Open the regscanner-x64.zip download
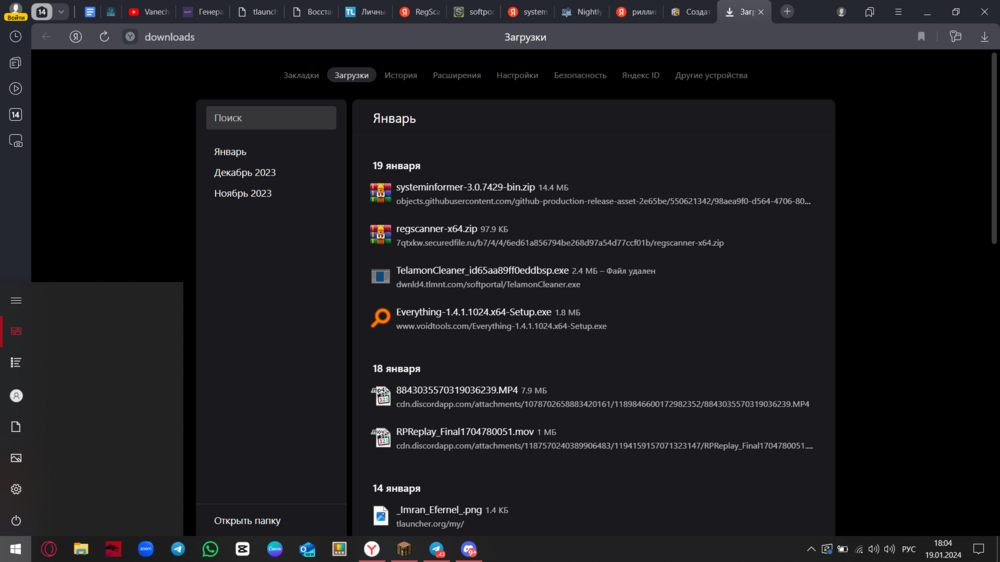This screenshot has width=1000, height=562. pyautogui.click(x=437, y=228)
